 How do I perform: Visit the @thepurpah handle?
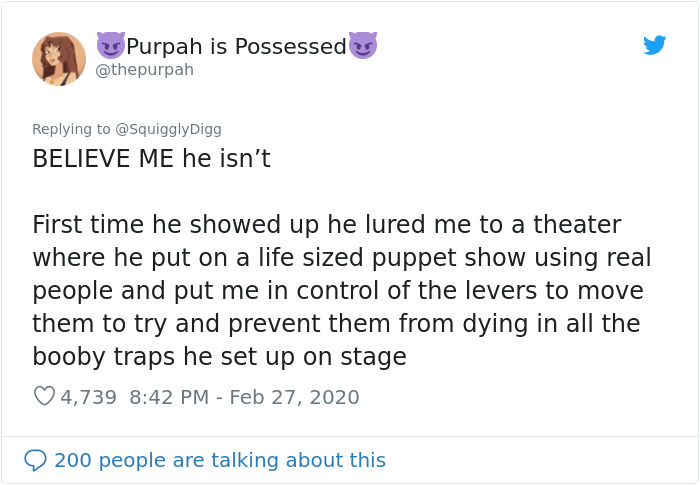(145, 70)
